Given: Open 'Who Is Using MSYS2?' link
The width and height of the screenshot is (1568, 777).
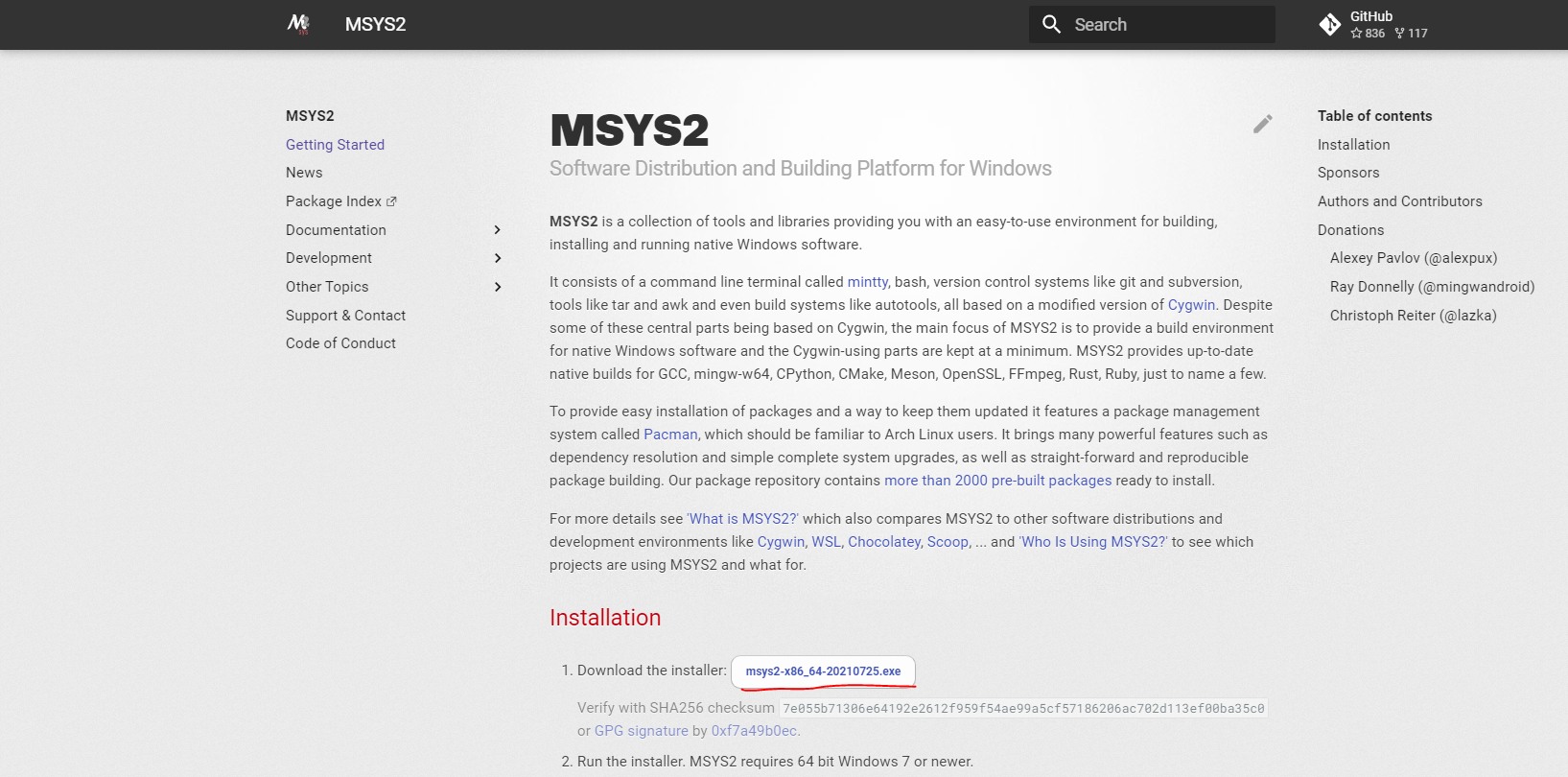Looking at the screenshot, I should [x=1093, y=542].
